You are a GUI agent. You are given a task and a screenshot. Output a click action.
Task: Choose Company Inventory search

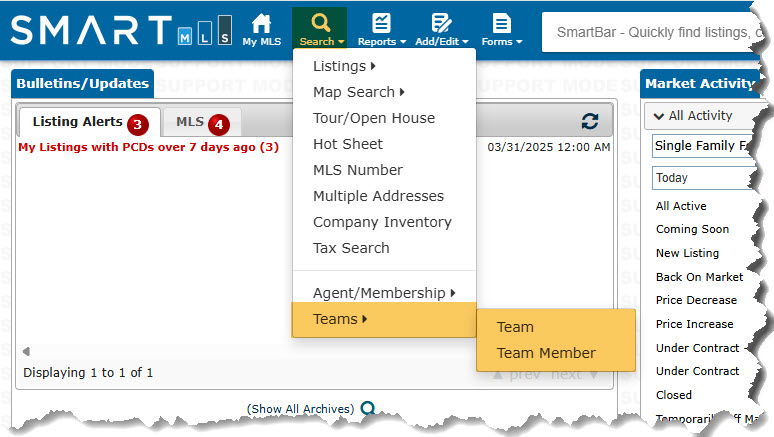(x=382, y=222)
